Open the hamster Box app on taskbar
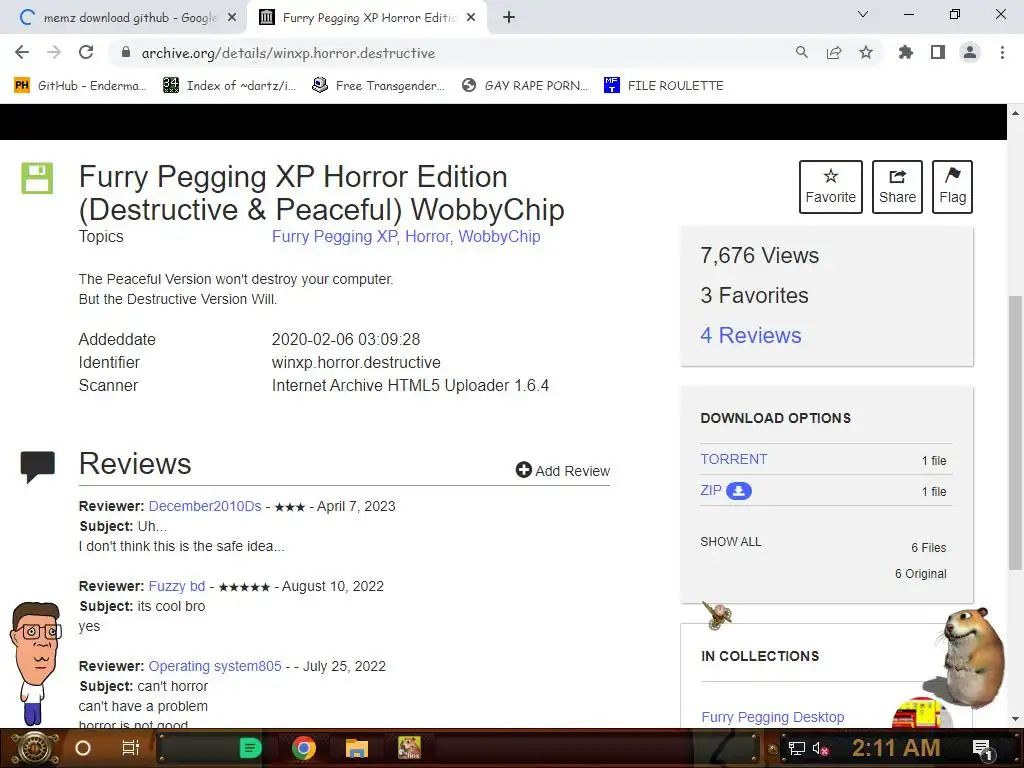The image size is (1024, 768). [409, 748]
